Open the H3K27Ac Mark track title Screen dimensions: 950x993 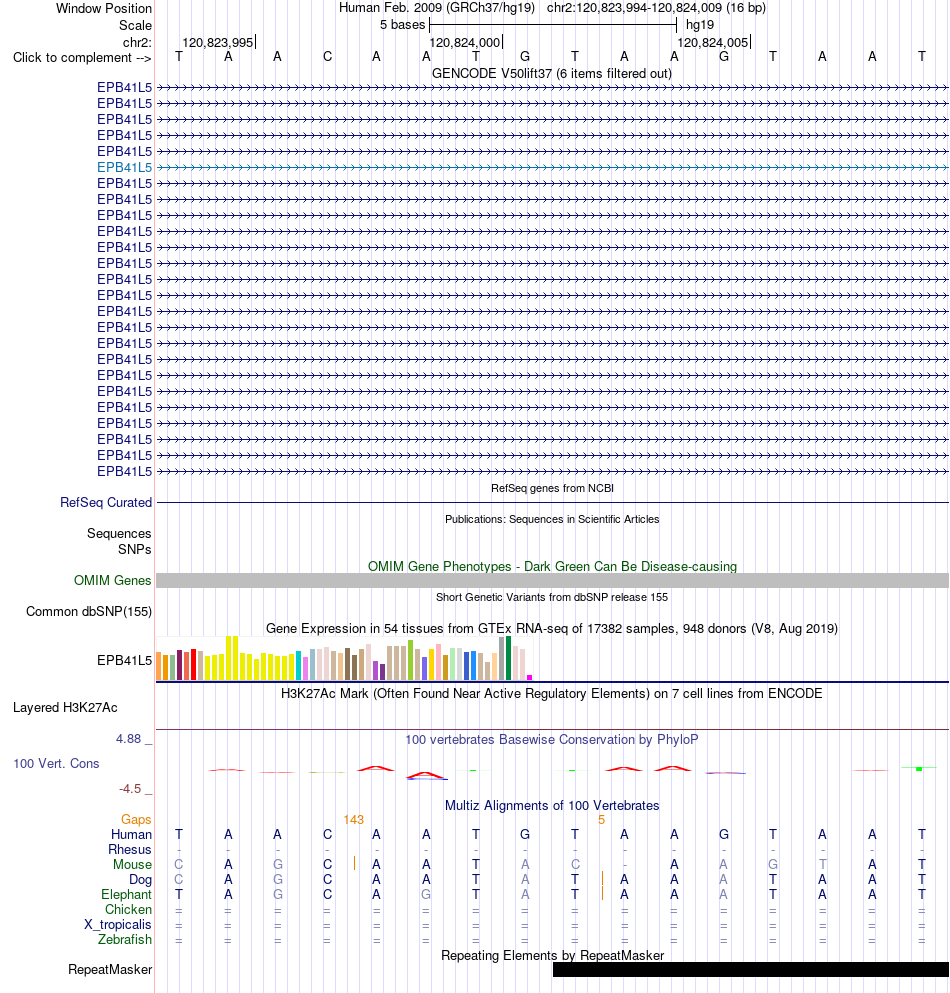pos(552,693)
